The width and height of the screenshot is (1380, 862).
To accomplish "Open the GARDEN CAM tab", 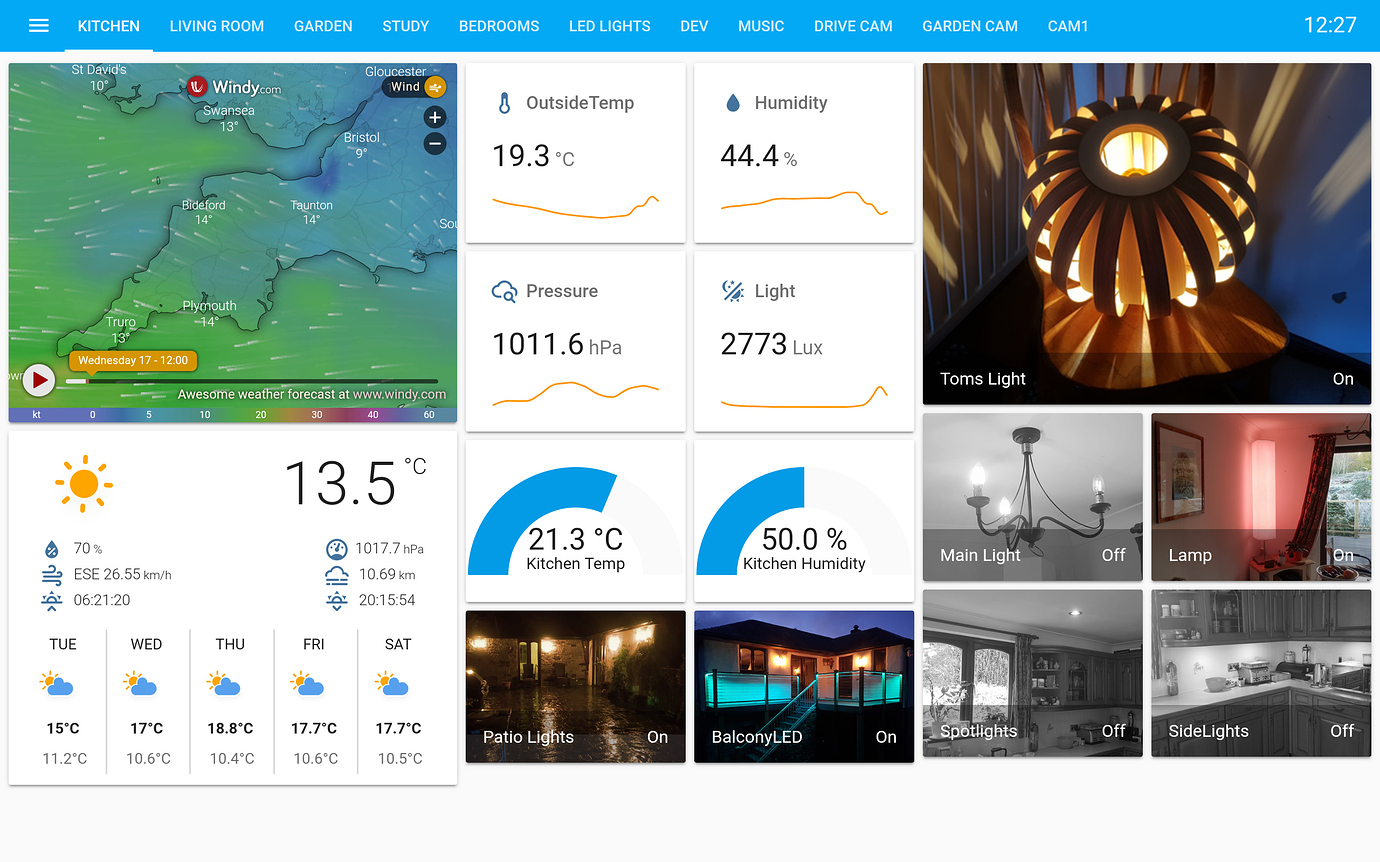I will tap(969, 26).
